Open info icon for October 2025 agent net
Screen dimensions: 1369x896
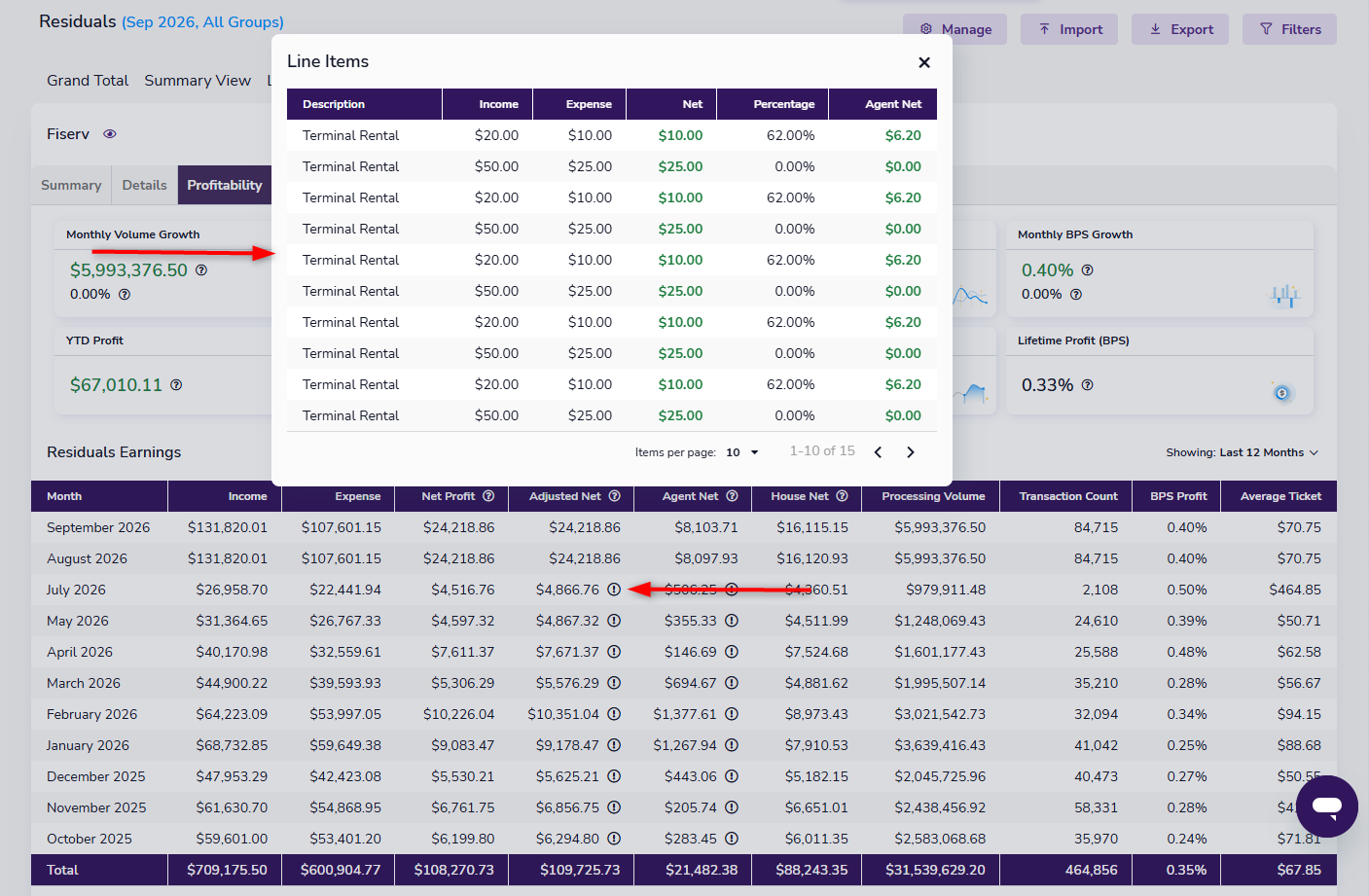coord(732,839)
